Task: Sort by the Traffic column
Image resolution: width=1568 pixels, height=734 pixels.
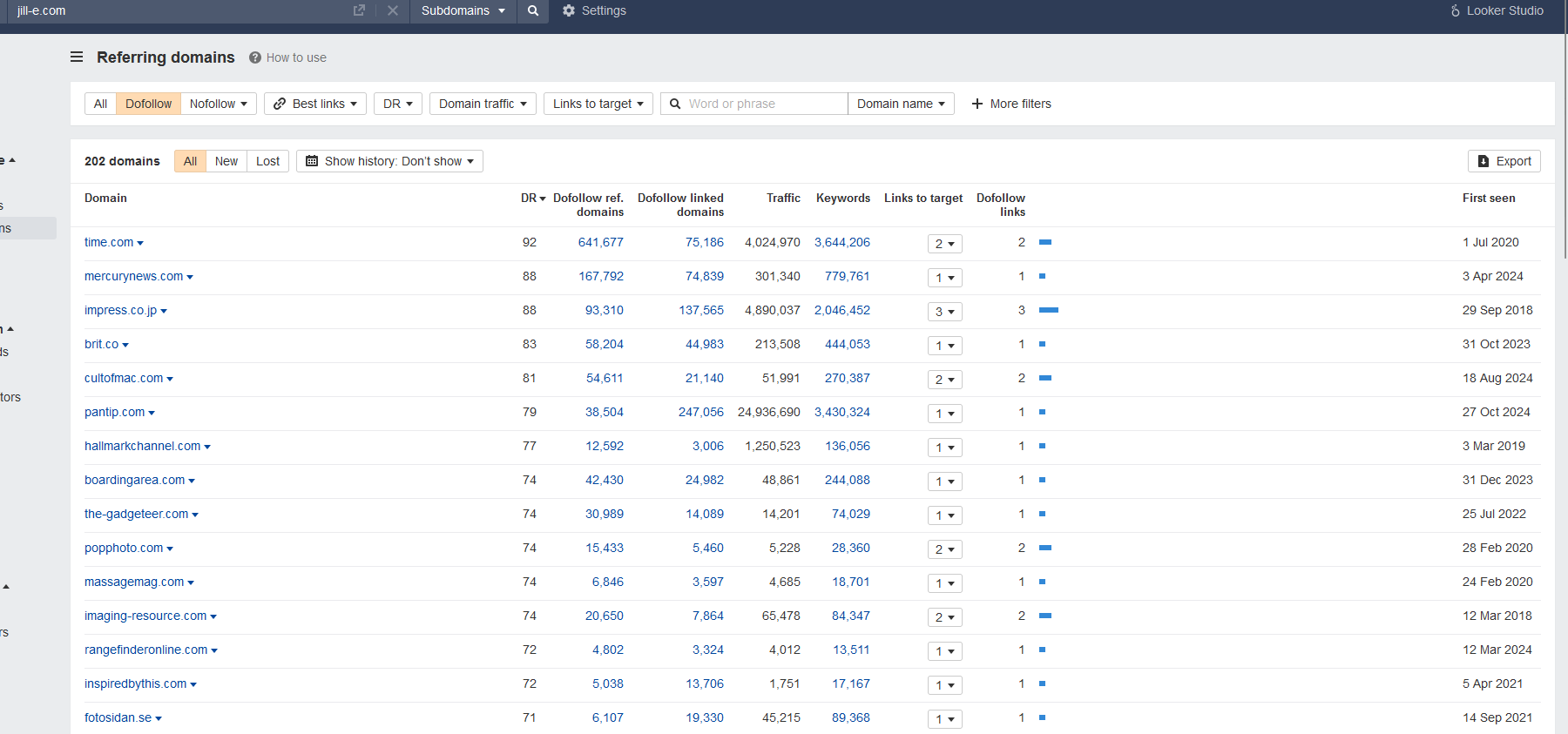Action: (x=783, y=198)
